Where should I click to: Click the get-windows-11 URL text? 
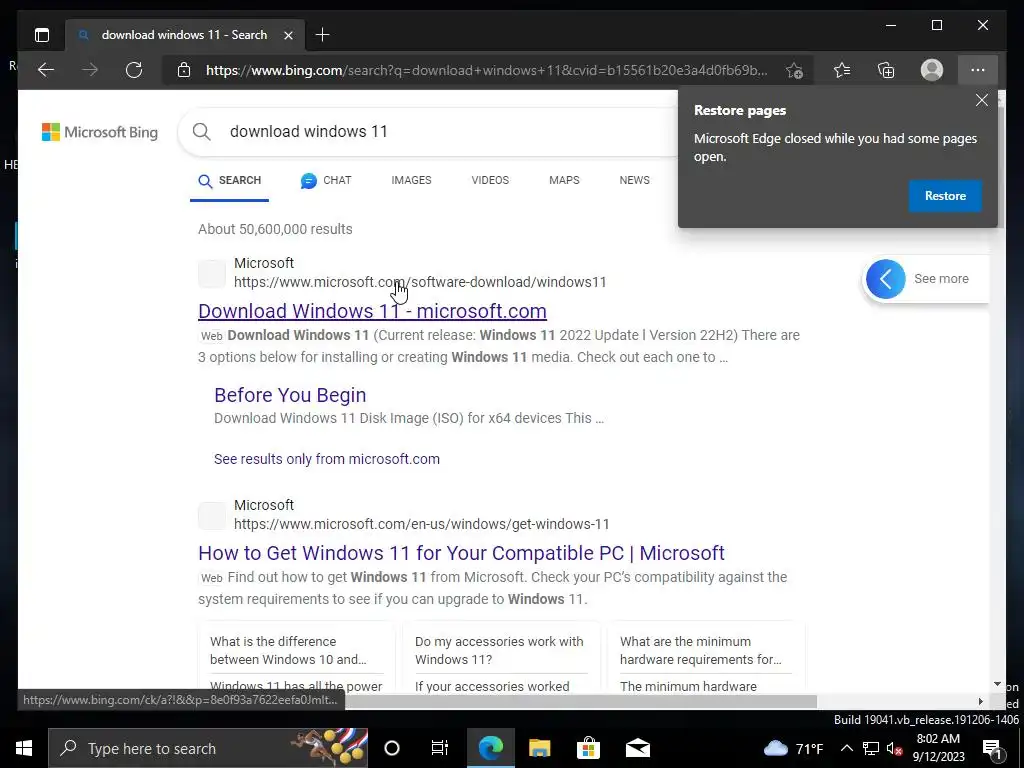(421, 524)
